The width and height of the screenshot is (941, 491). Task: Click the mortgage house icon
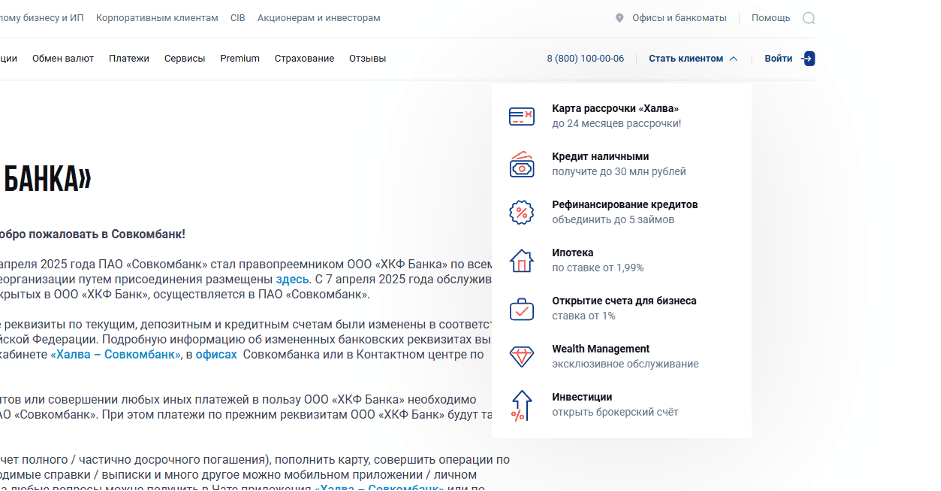click(x=522, y=261)
